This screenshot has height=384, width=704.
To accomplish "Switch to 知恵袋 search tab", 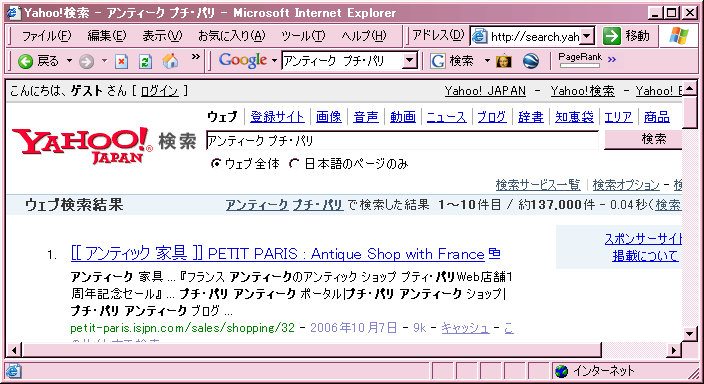I will pos(574,117).
